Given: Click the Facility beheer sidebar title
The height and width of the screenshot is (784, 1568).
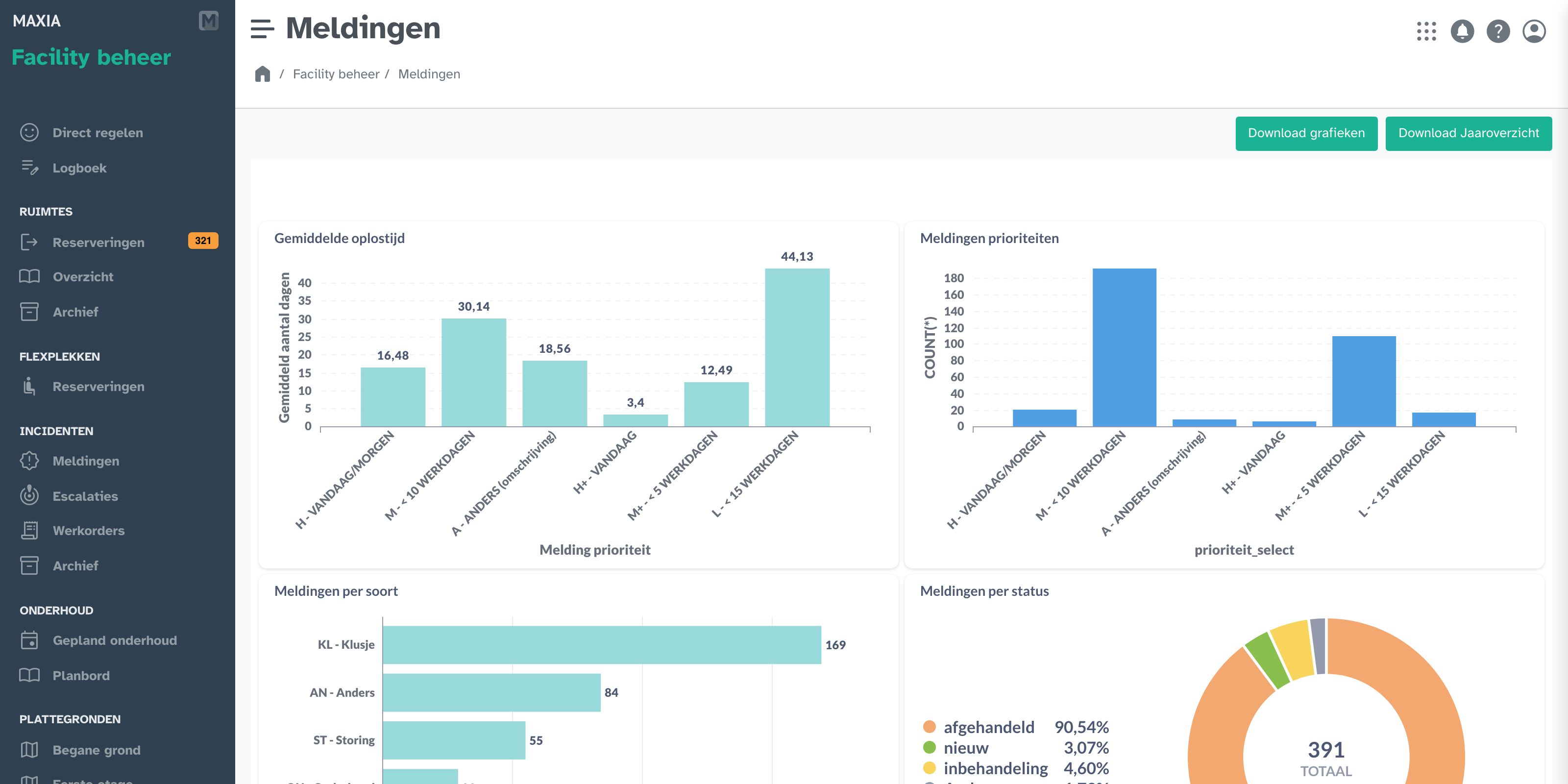Looking at the screenshot, I should click(91, 57).
